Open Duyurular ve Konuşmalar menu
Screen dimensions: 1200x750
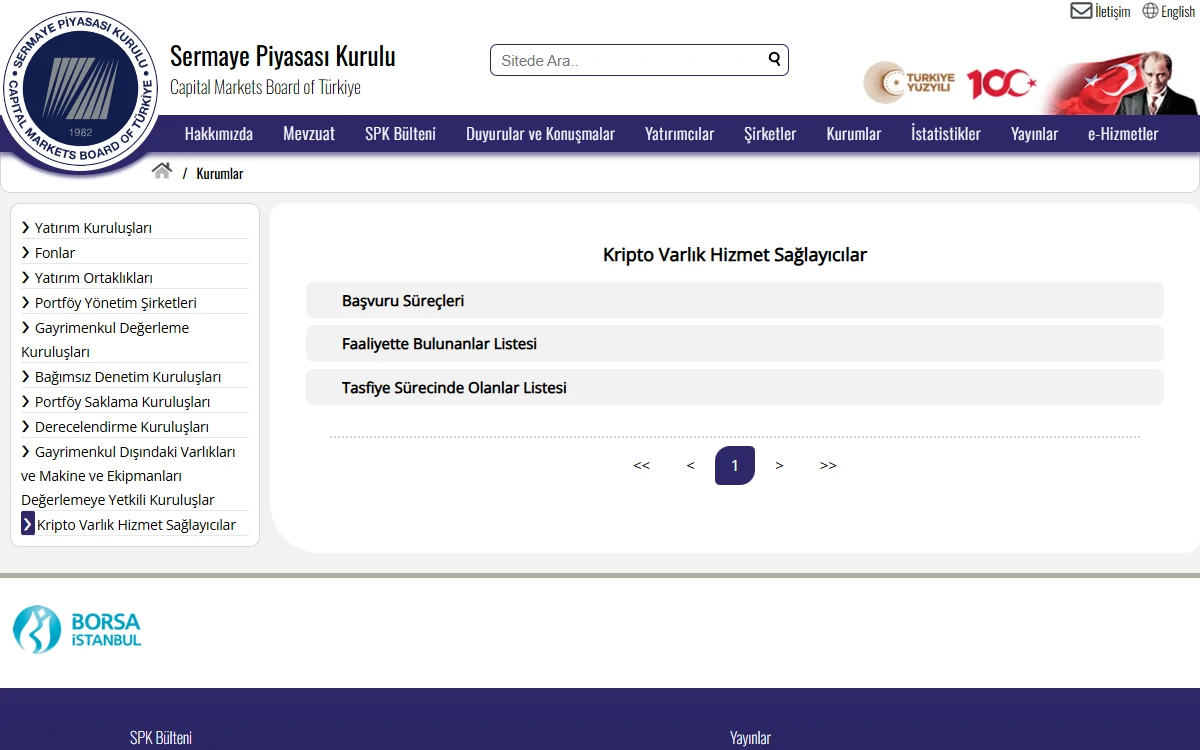[x=540, y=133]
